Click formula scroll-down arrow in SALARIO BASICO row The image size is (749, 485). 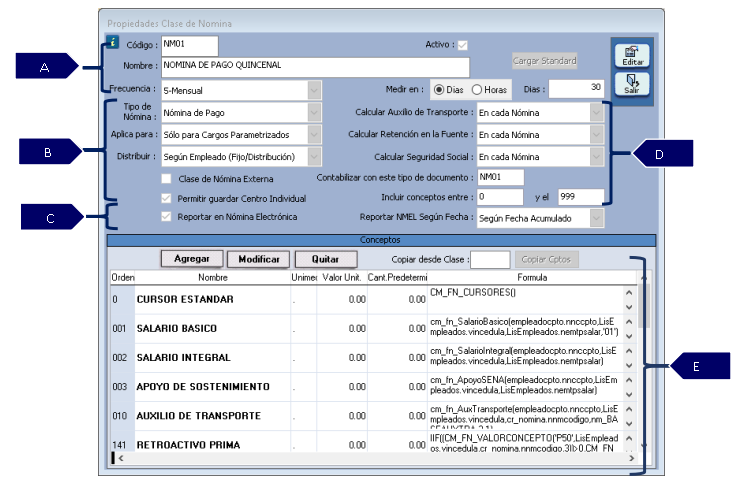click(x=629, y=336)
